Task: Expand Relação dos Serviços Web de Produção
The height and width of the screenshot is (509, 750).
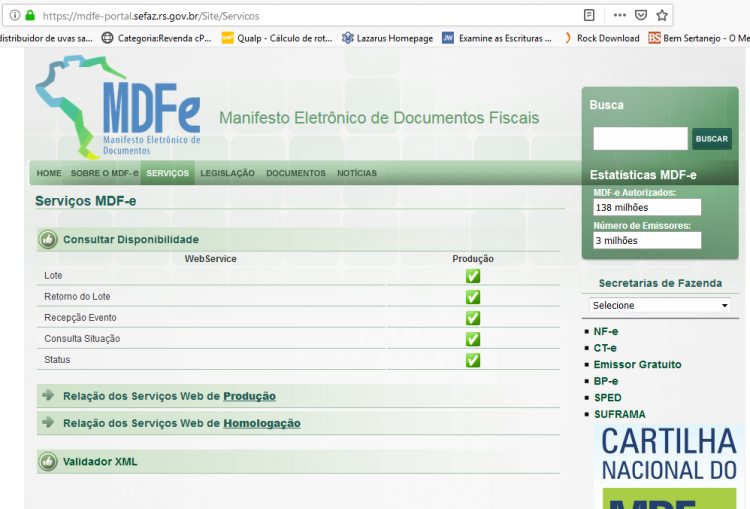Action: pos(169,396)
